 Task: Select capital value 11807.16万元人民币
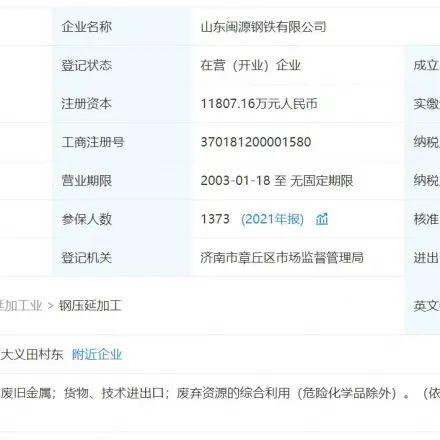tap(259, 104)
